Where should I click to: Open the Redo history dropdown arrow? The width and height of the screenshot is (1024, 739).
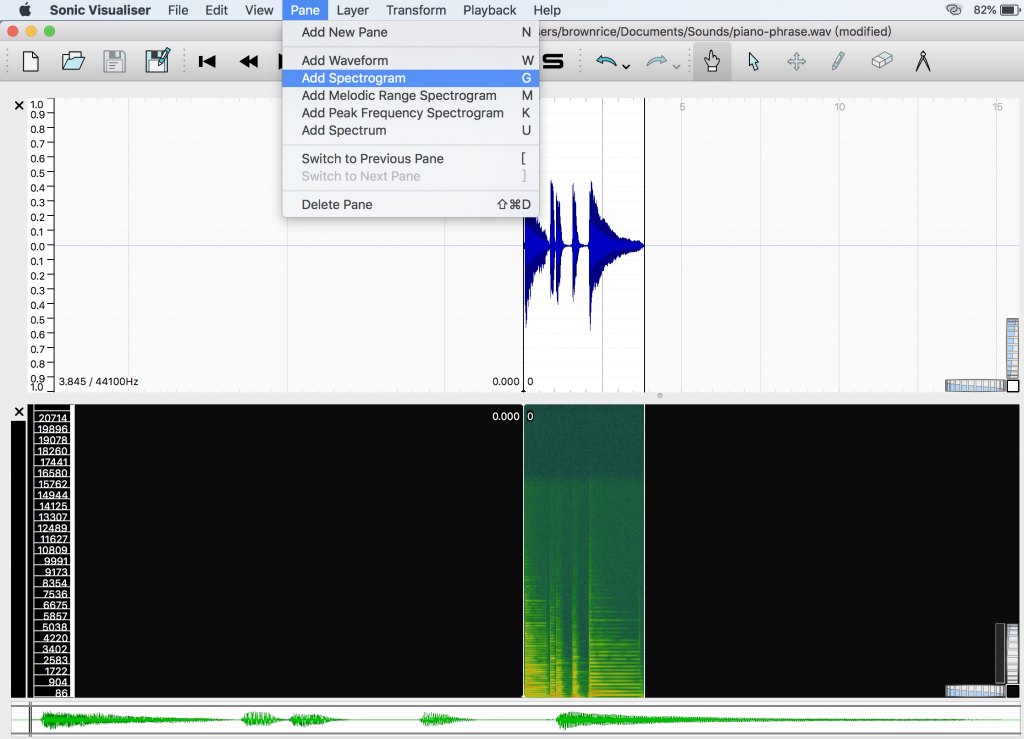[x=676, y=66]
